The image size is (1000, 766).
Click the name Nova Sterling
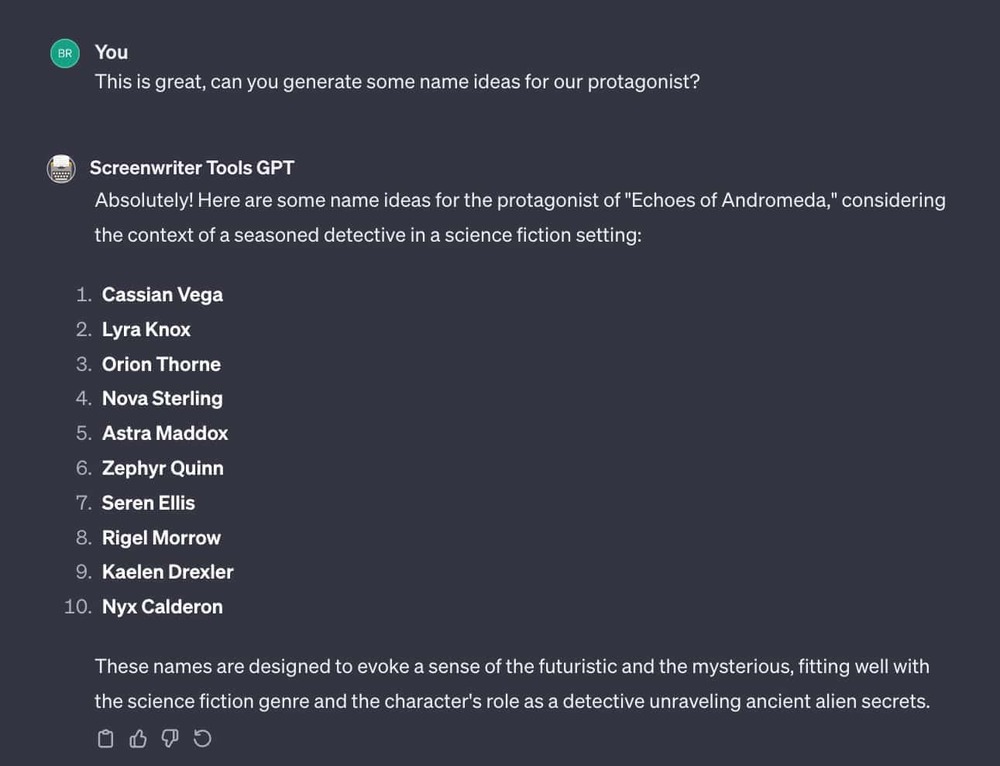click(162, 398)
